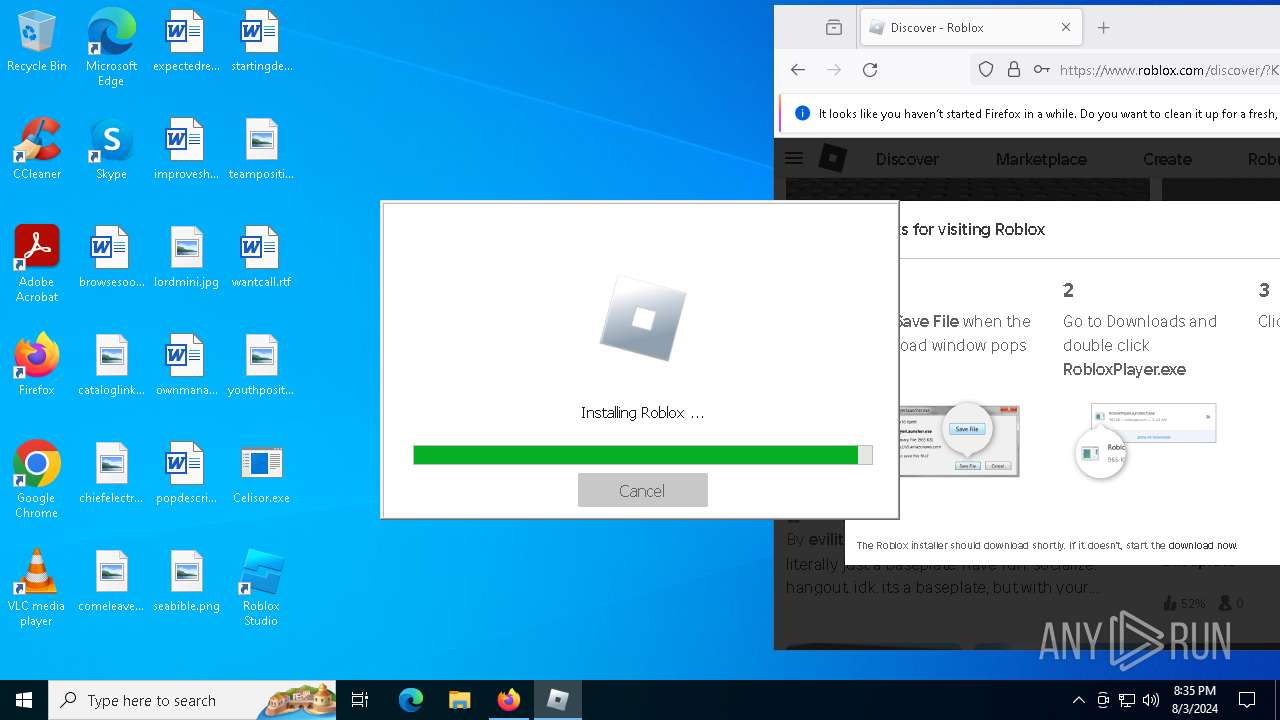Switch to Roblox installer on taskbar

point(558,700)
